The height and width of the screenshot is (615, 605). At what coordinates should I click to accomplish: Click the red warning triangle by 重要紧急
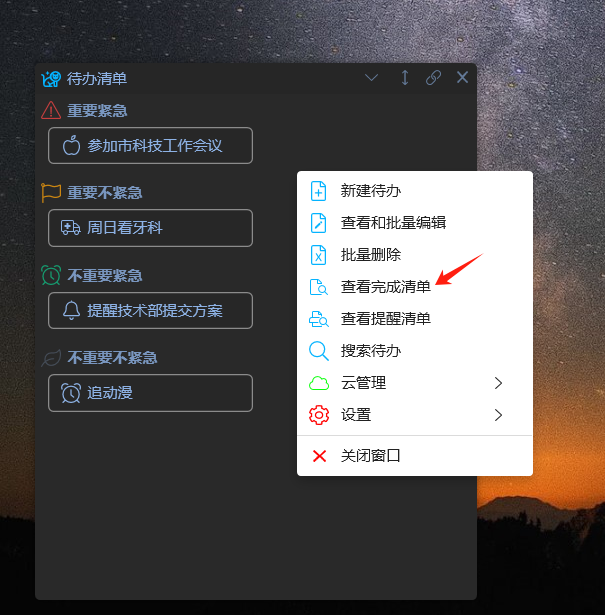[x=51, y=110]
